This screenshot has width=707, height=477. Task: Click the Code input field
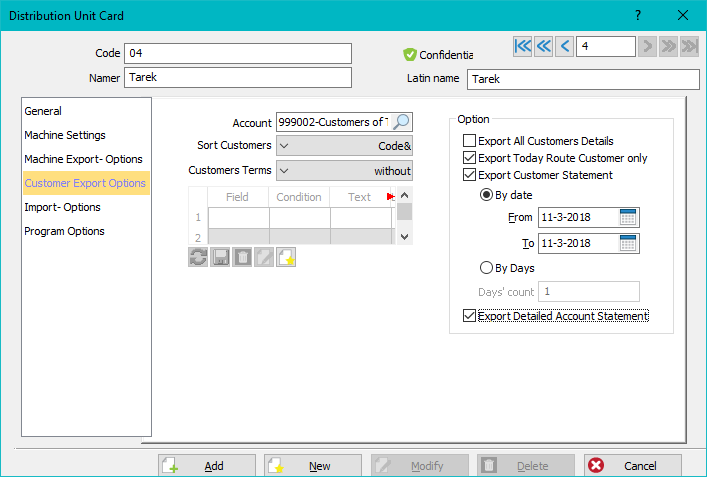click(x=238, y=53)
